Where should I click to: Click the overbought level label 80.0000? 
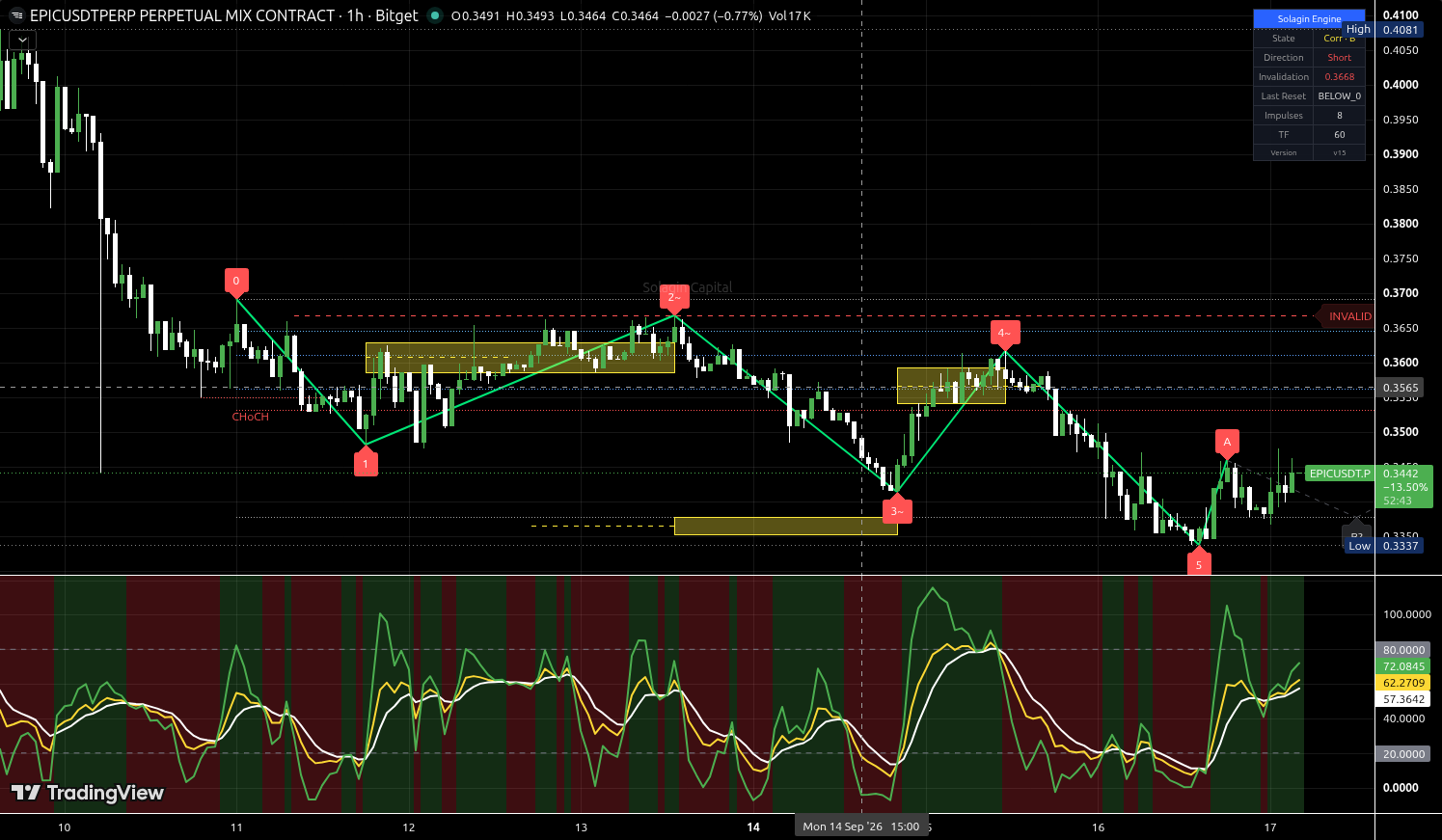(x=1402, y=650)
